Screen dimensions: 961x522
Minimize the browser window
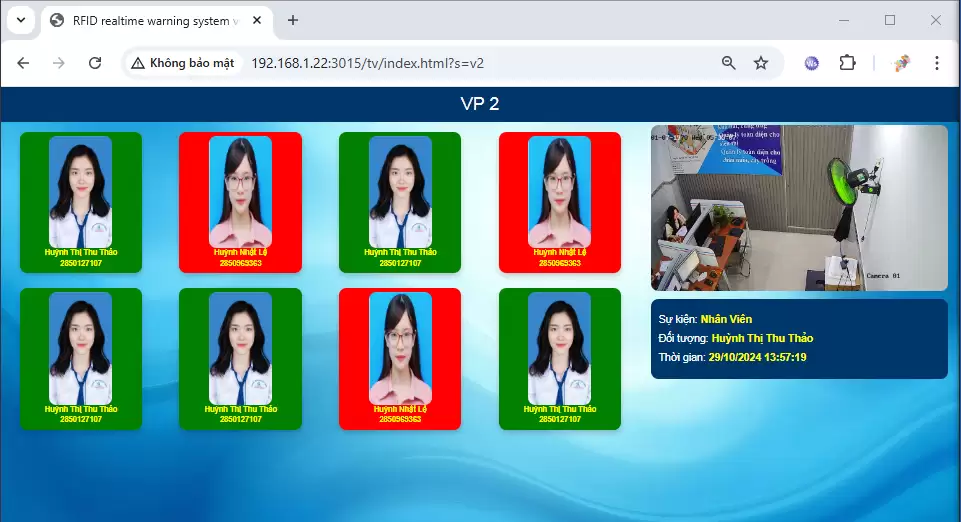pyautogui.click(x=844, y=20)
